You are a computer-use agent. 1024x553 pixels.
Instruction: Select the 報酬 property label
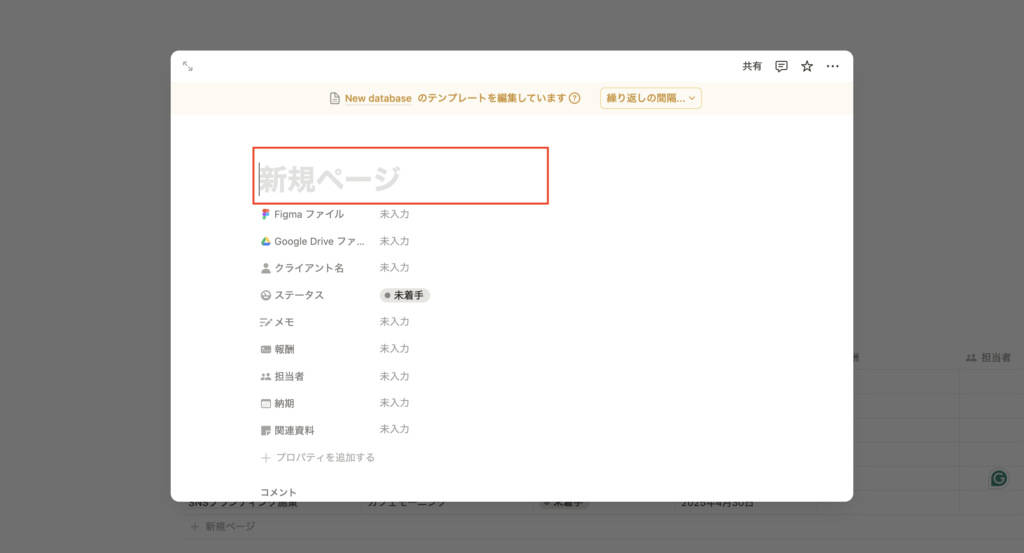pos(284,349)
